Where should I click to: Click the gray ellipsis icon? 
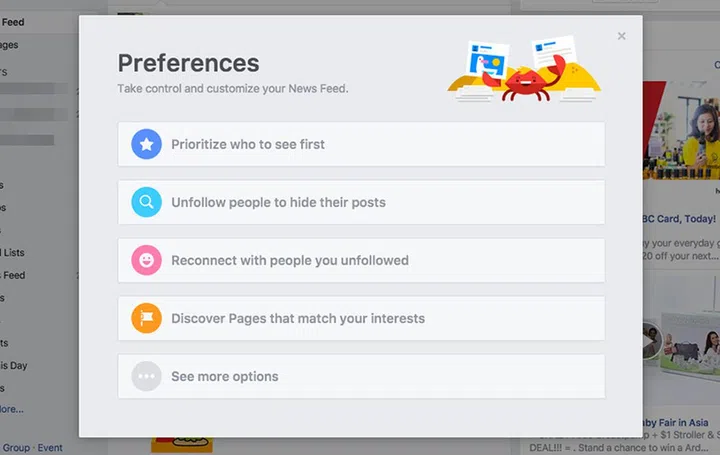point(146,377)
